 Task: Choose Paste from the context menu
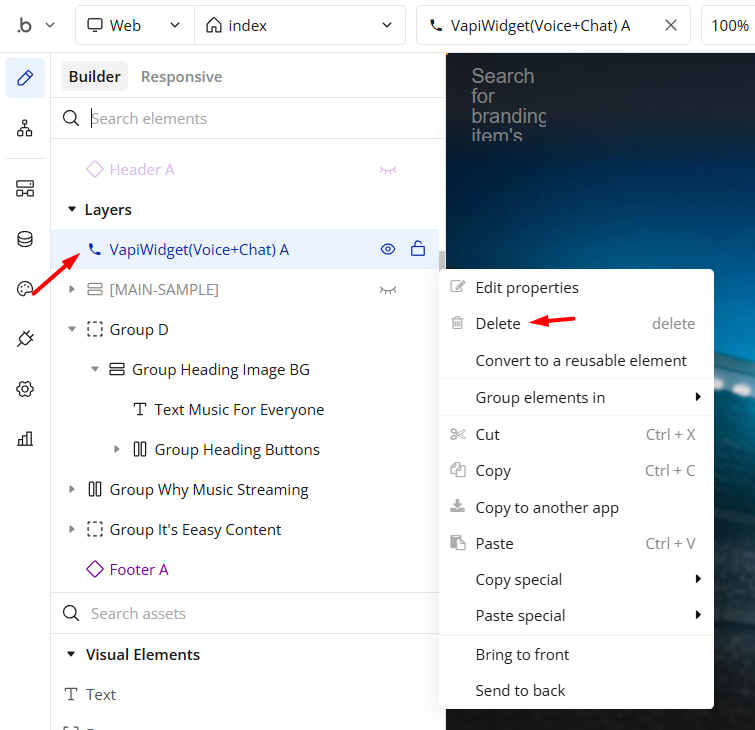[576, 543]
